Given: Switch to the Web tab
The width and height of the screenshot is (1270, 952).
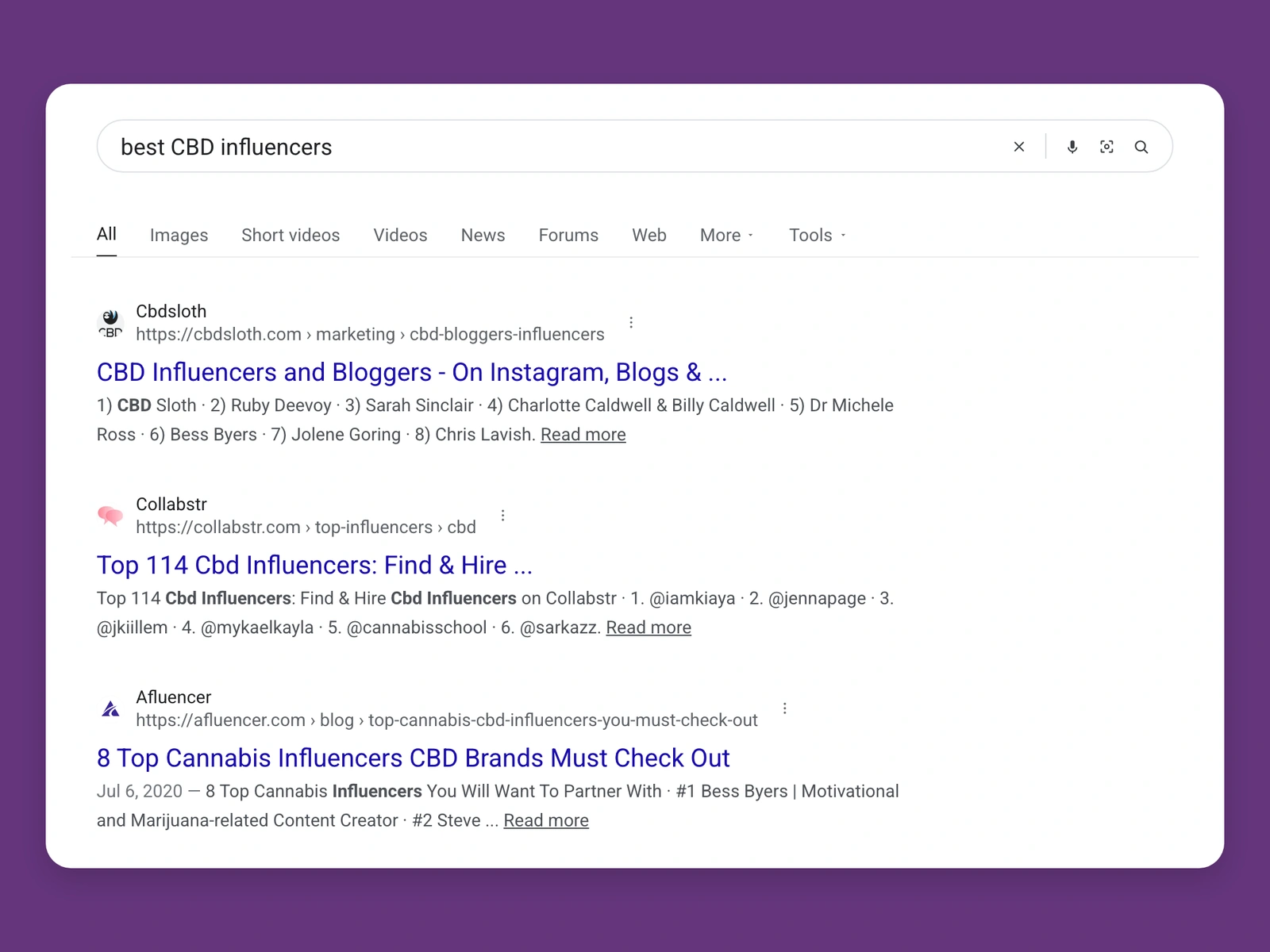Looking at the screenshot, I should point(649,235).
